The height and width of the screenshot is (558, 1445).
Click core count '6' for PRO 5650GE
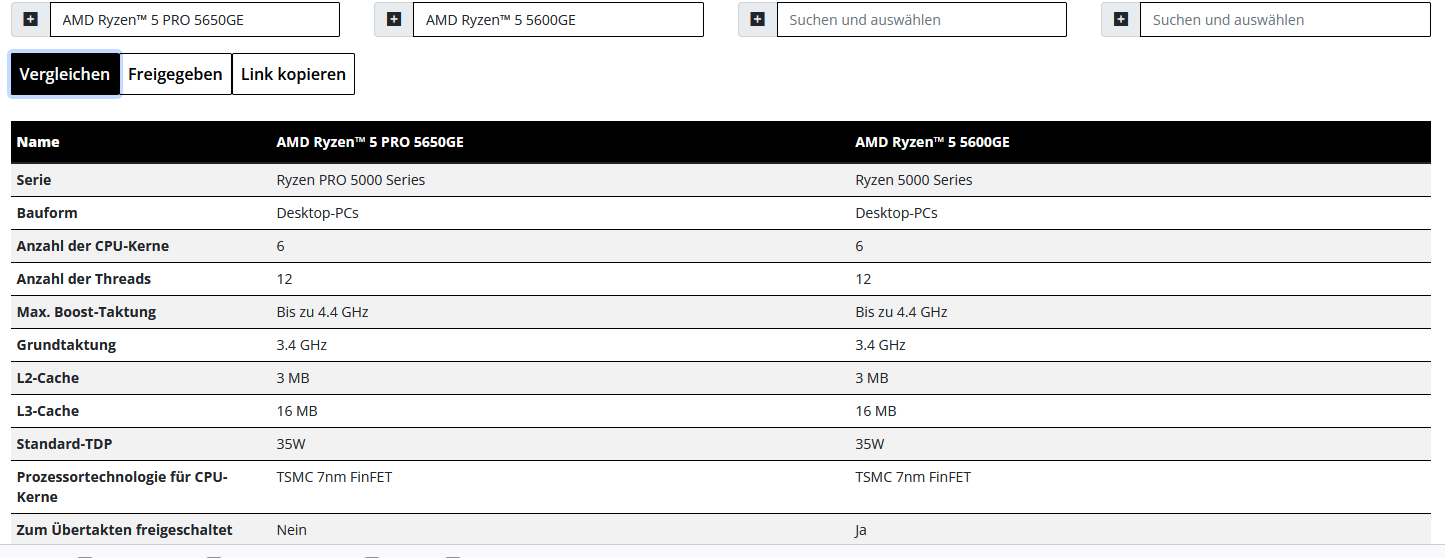(x=281, y=246)
